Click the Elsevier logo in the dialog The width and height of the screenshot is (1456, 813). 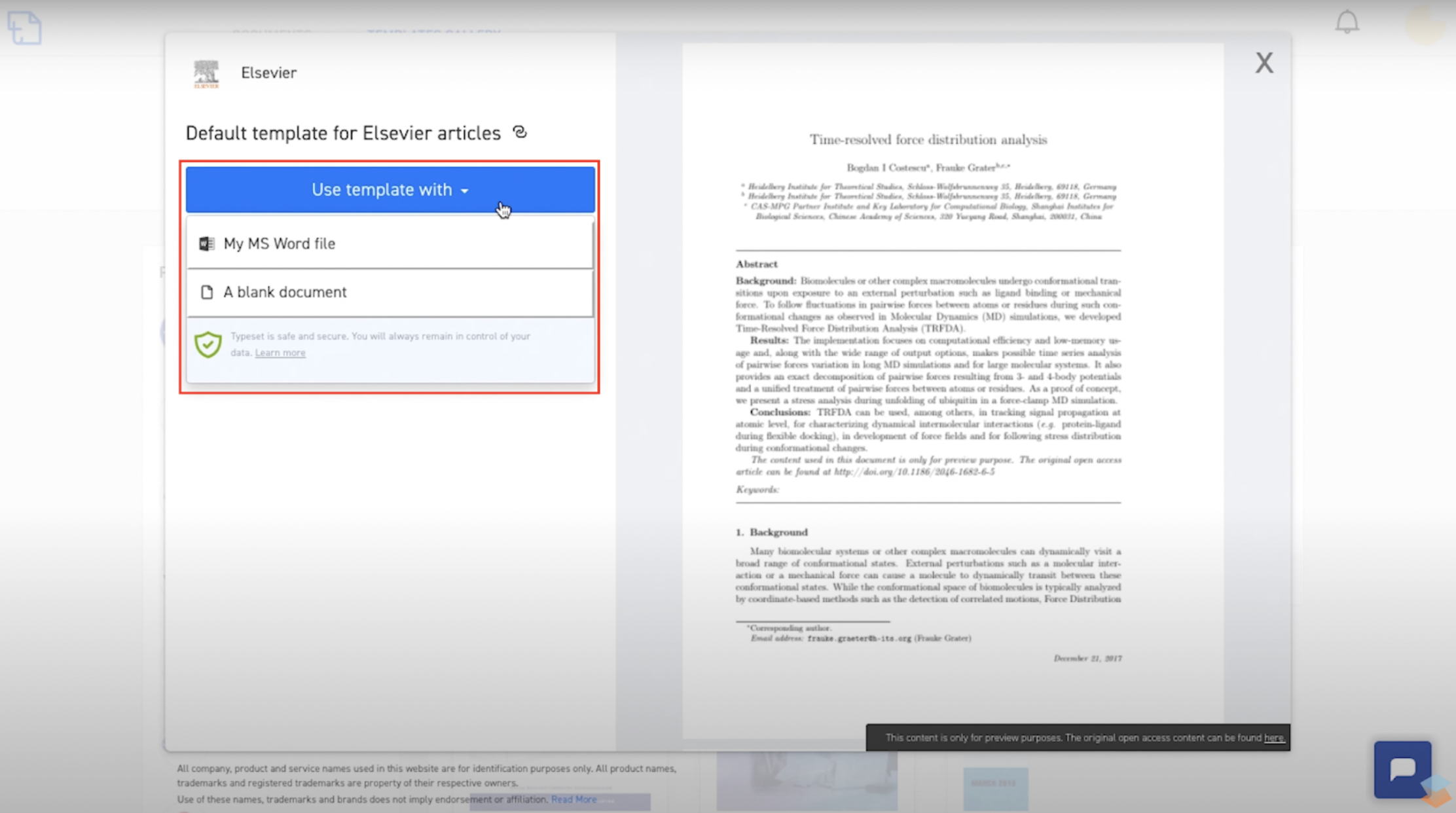tap(206, 73)
